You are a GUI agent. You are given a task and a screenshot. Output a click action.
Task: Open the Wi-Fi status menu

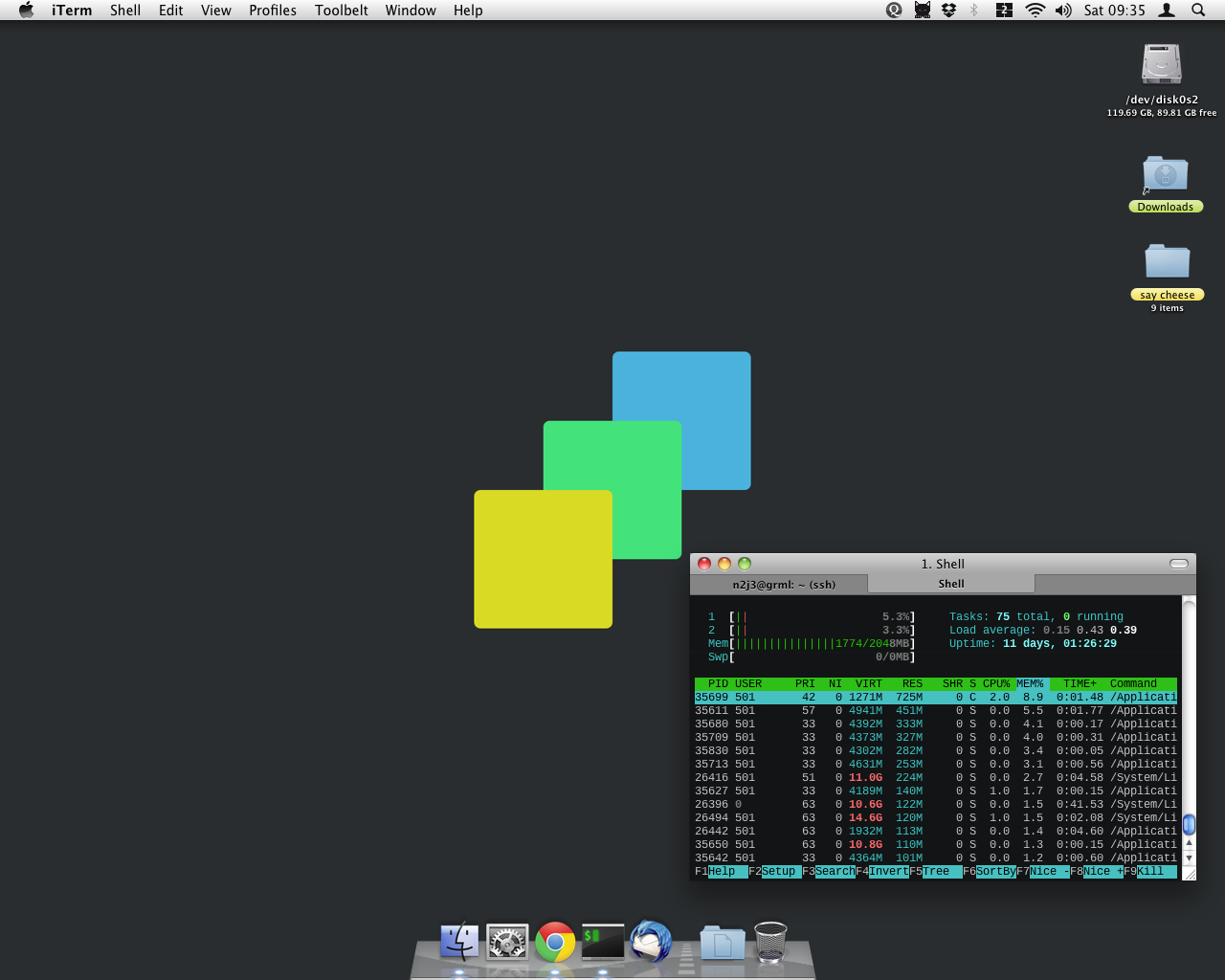click(x=1035, y=10)
